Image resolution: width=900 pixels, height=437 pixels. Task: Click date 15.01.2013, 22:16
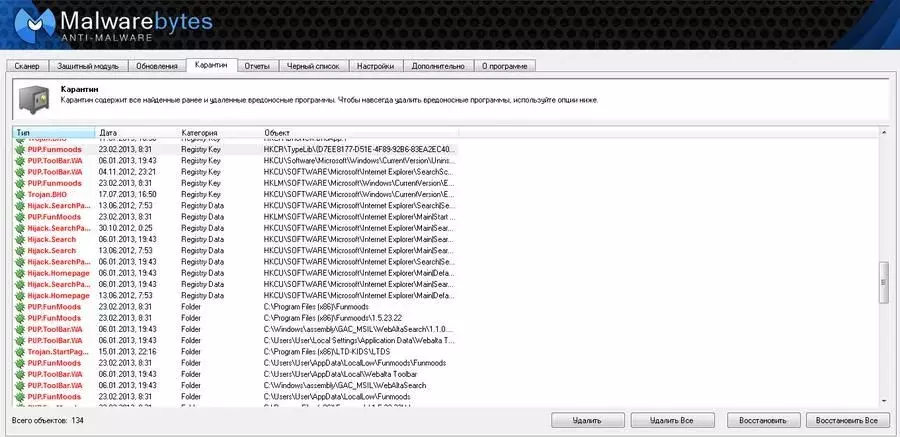tap(127, 351)
